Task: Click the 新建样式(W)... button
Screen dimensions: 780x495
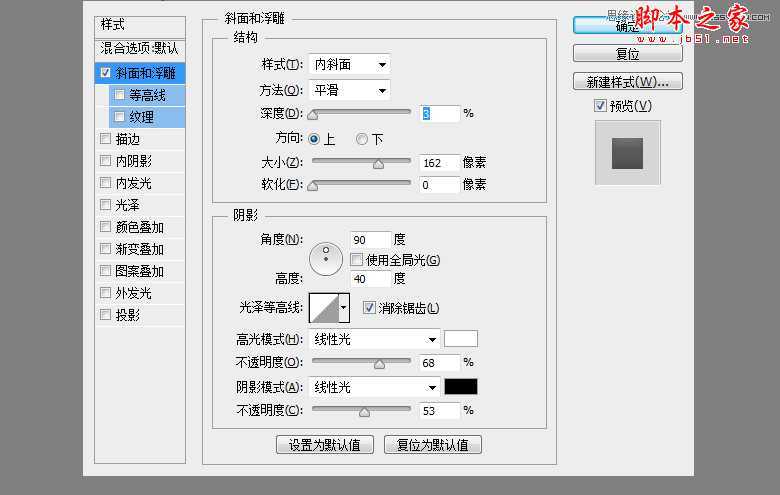Action: tap(627, 81)
